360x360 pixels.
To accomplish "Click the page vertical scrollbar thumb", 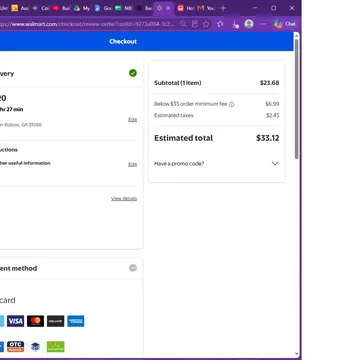I will 296,98.
